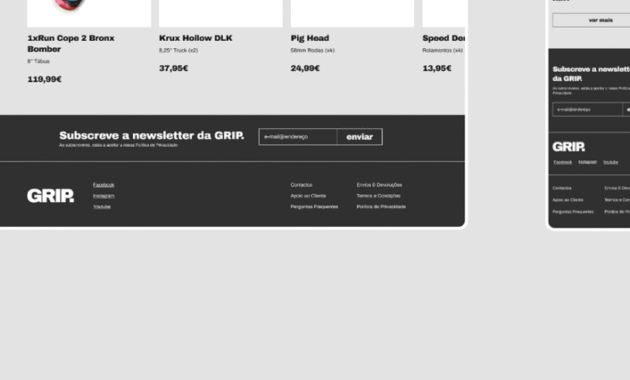Open the Facebook link in the mobile footer
Image resolution: width=630 pixels, height=380 pixels.
pos(562,162)
